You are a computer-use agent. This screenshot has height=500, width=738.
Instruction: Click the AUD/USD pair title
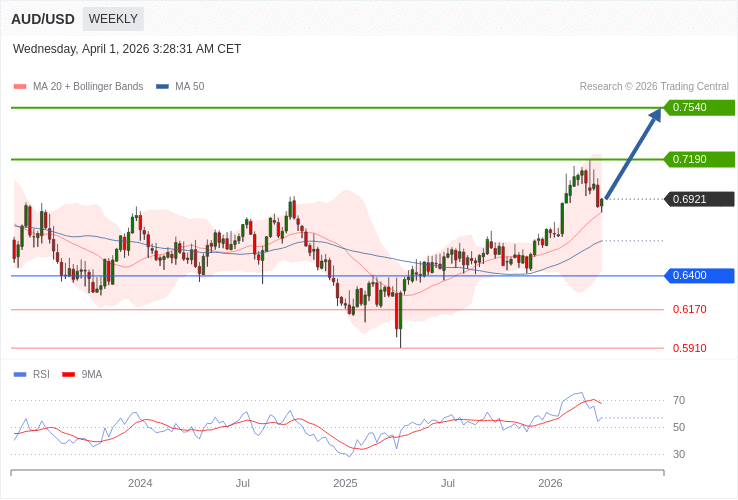(43, 19)
